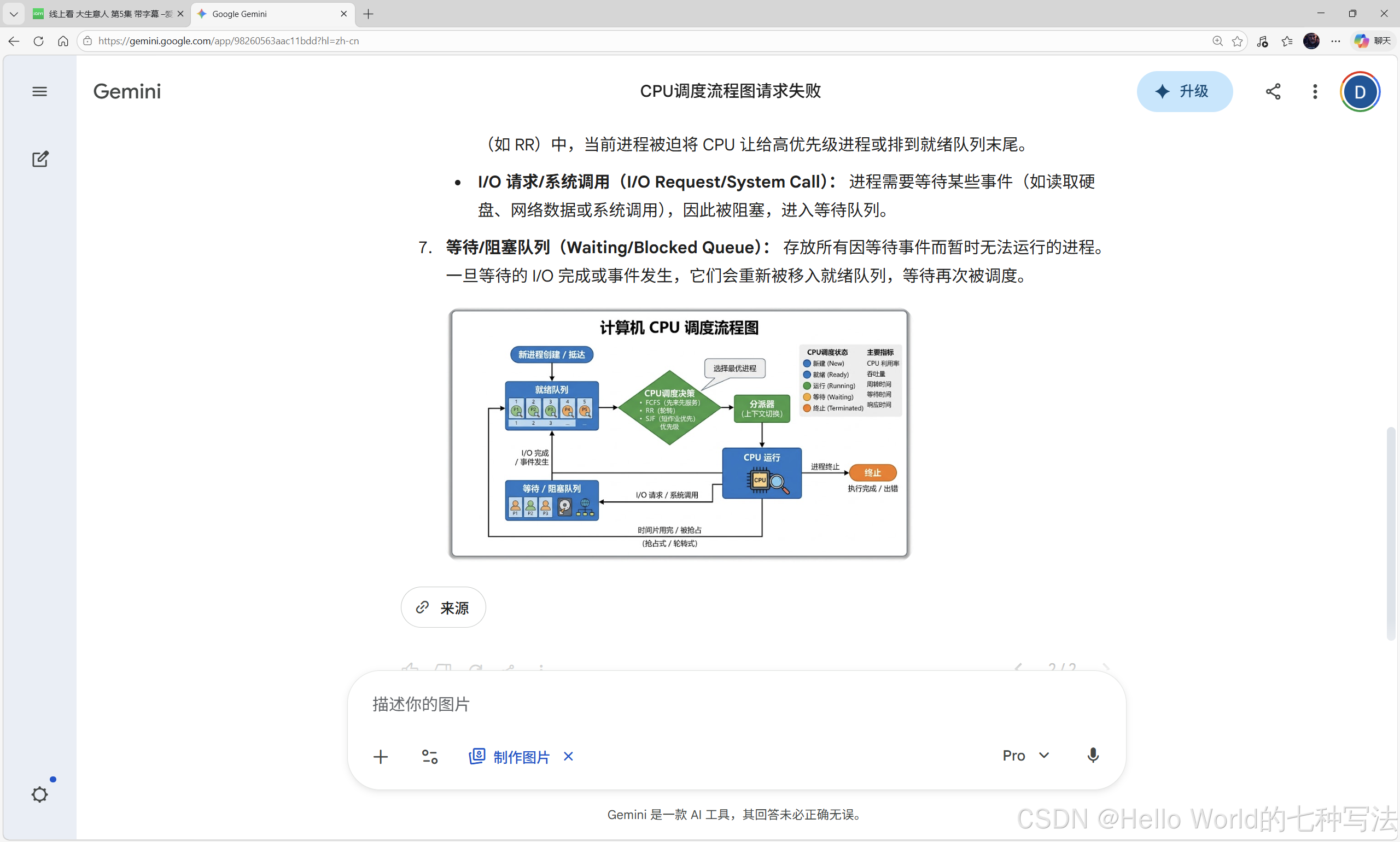
Task: Remove the 制作图片 tool chip
Action: click(x=568, y=756)
